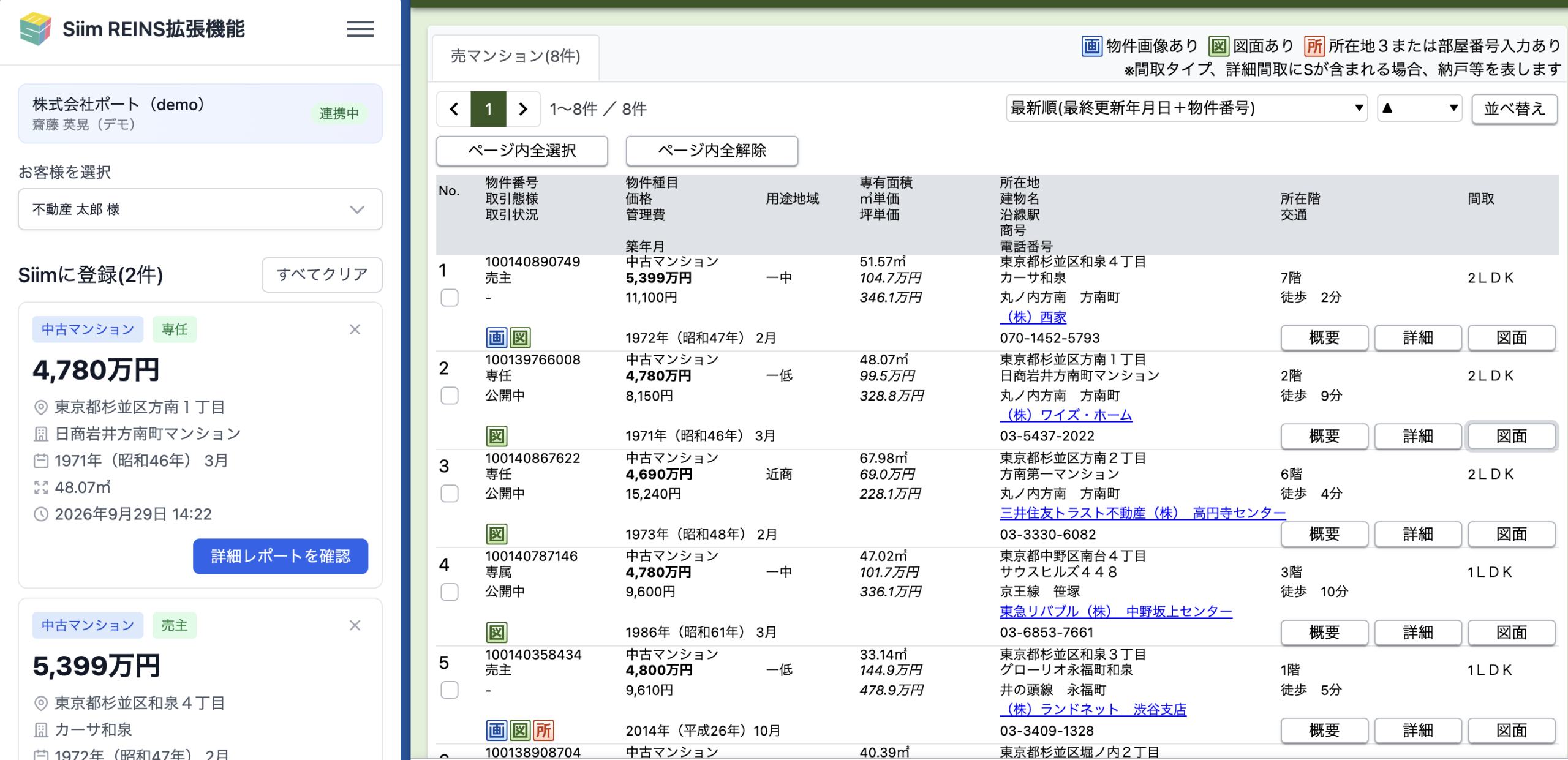Click floor plan icon for property 100140867622
Image resolution: width=1568 pixels, height=760 pixels.
(497, 534)
